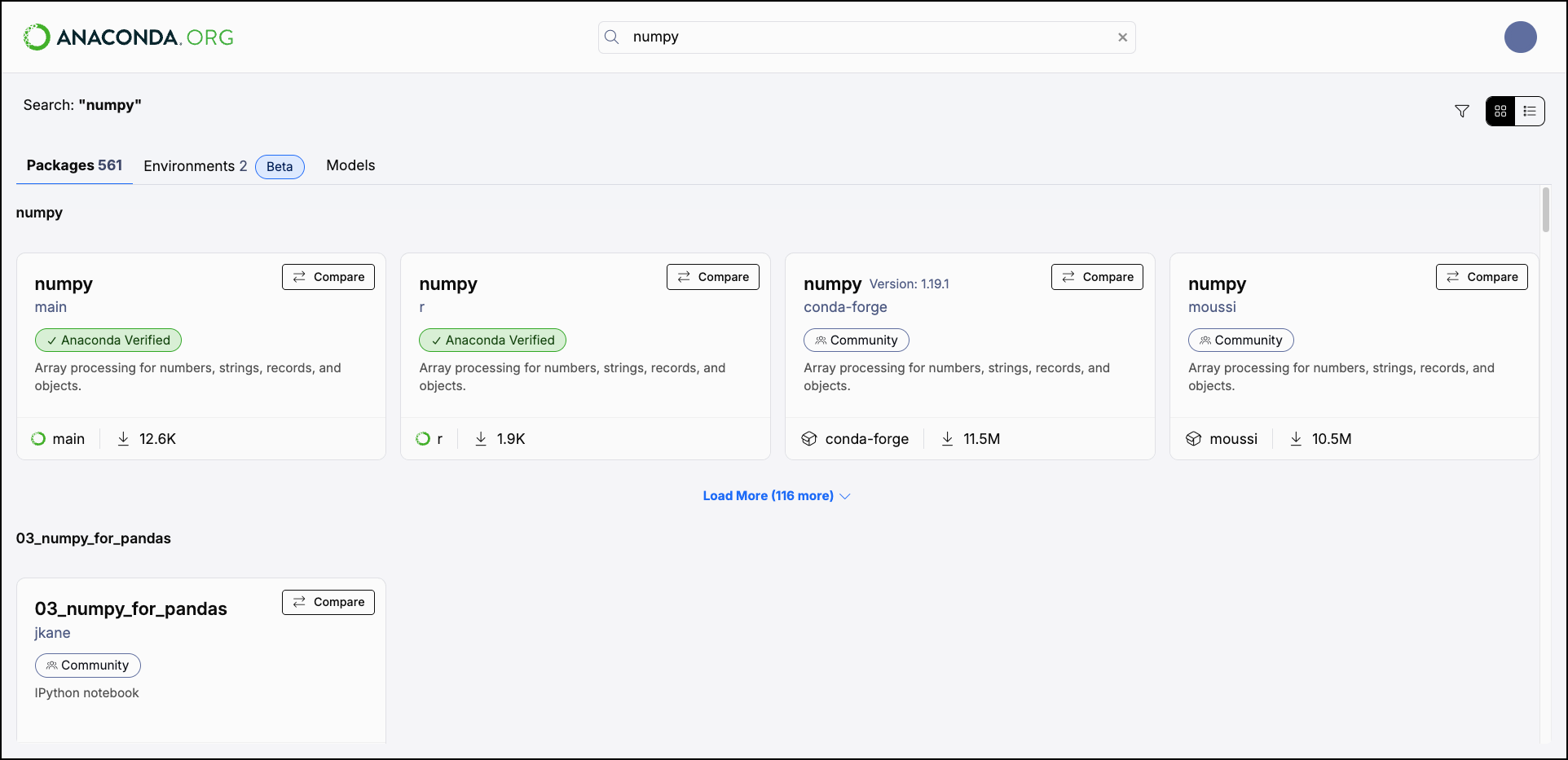Click the 1.9K download count

[511, 439]
